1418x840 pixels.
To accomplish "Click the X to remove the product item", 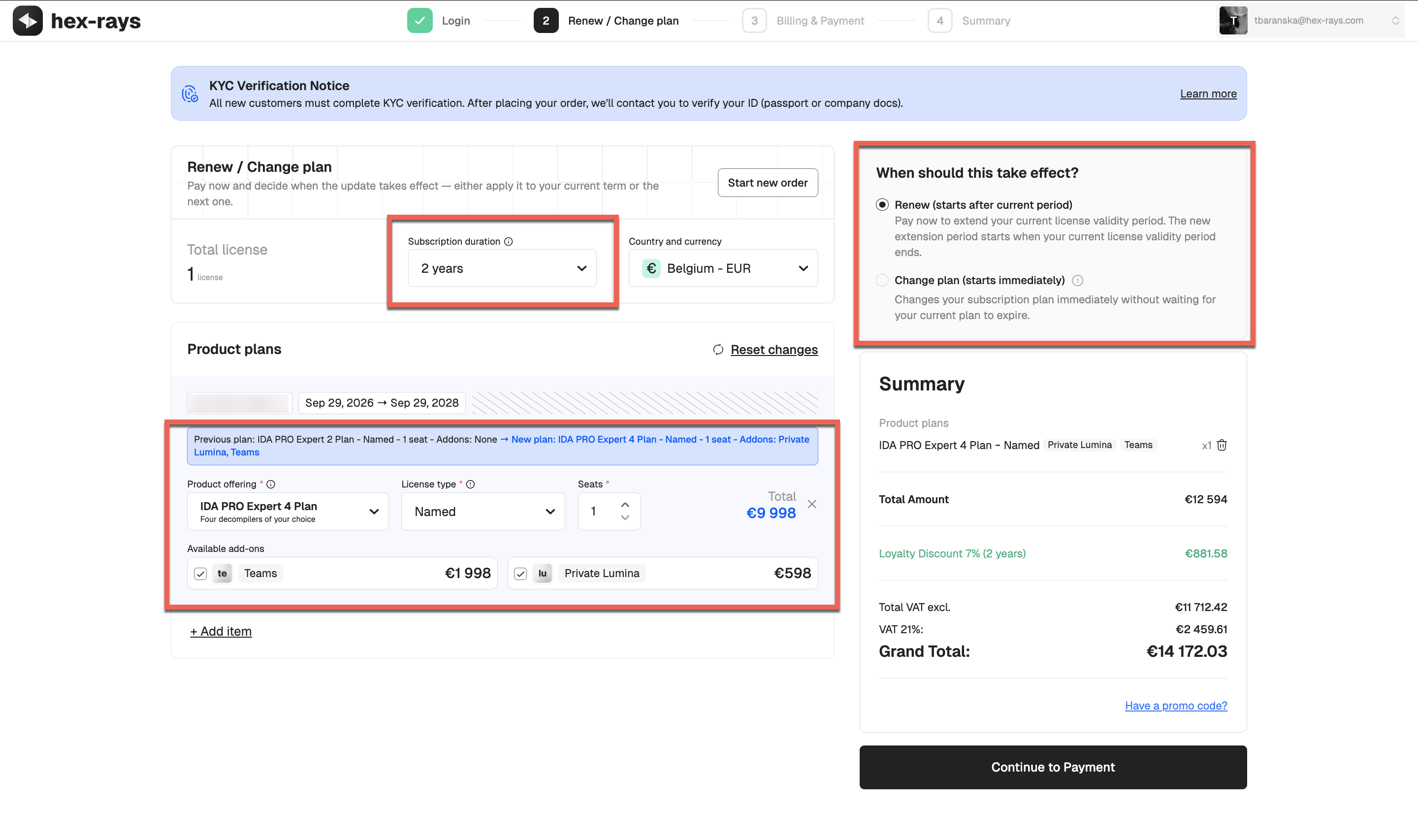I will [812, 503].
